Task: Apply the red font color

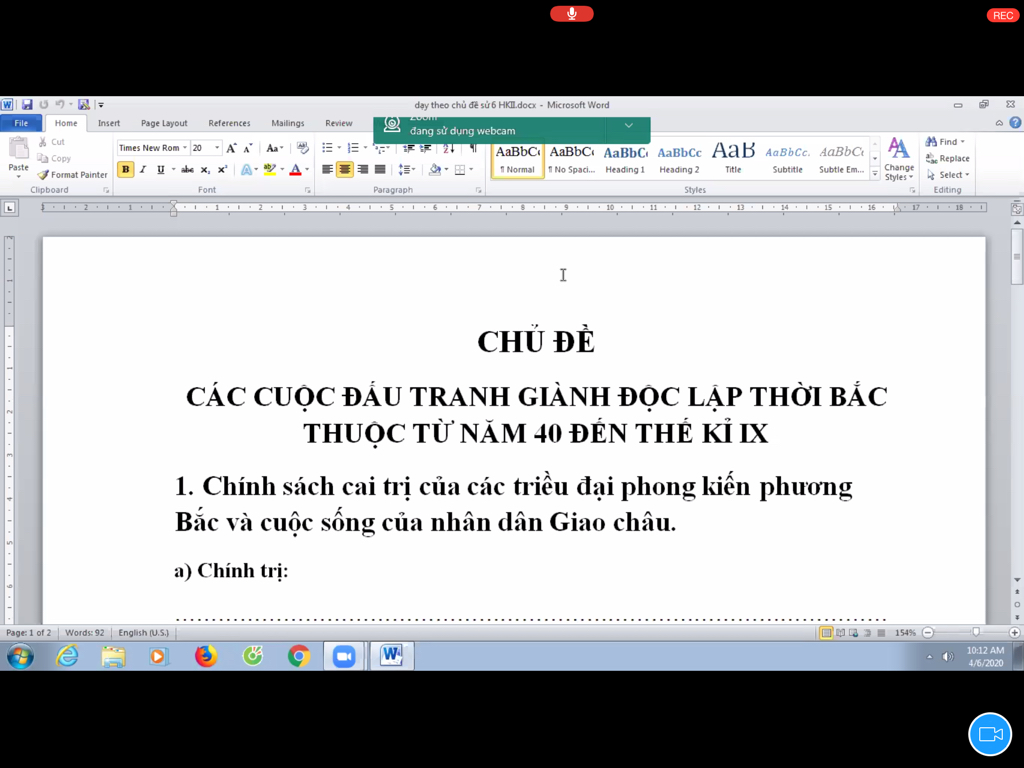Action: point(295,169)
